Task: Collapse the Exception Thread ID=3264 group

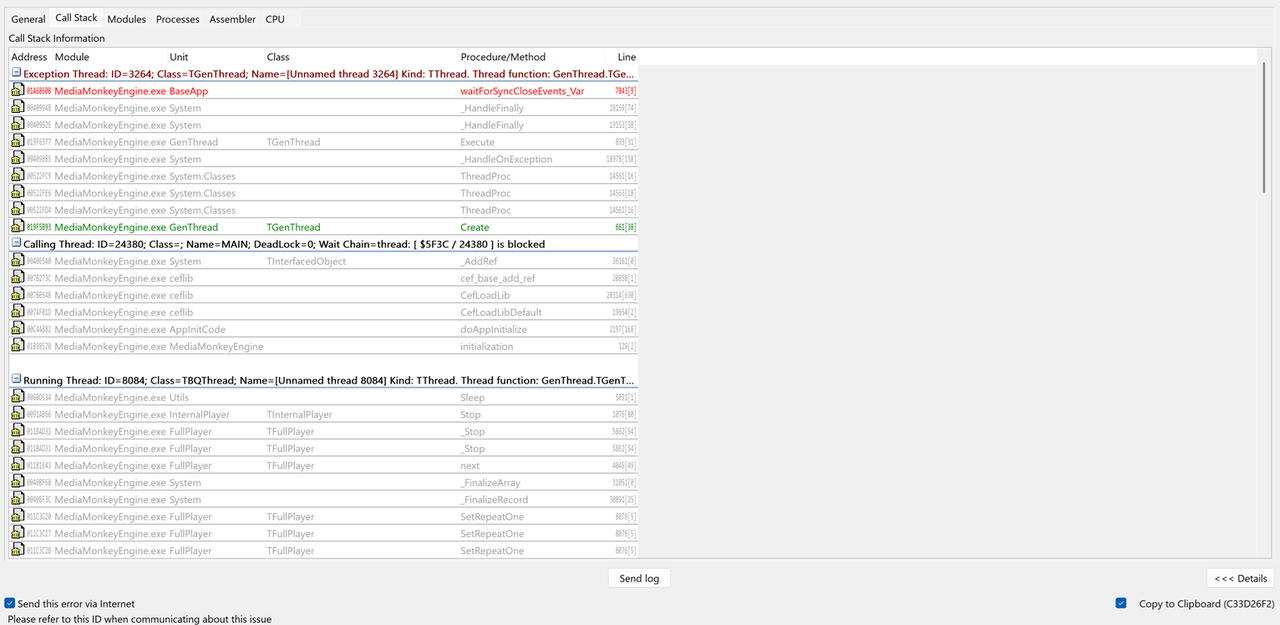Action: [x=16, y=73]
